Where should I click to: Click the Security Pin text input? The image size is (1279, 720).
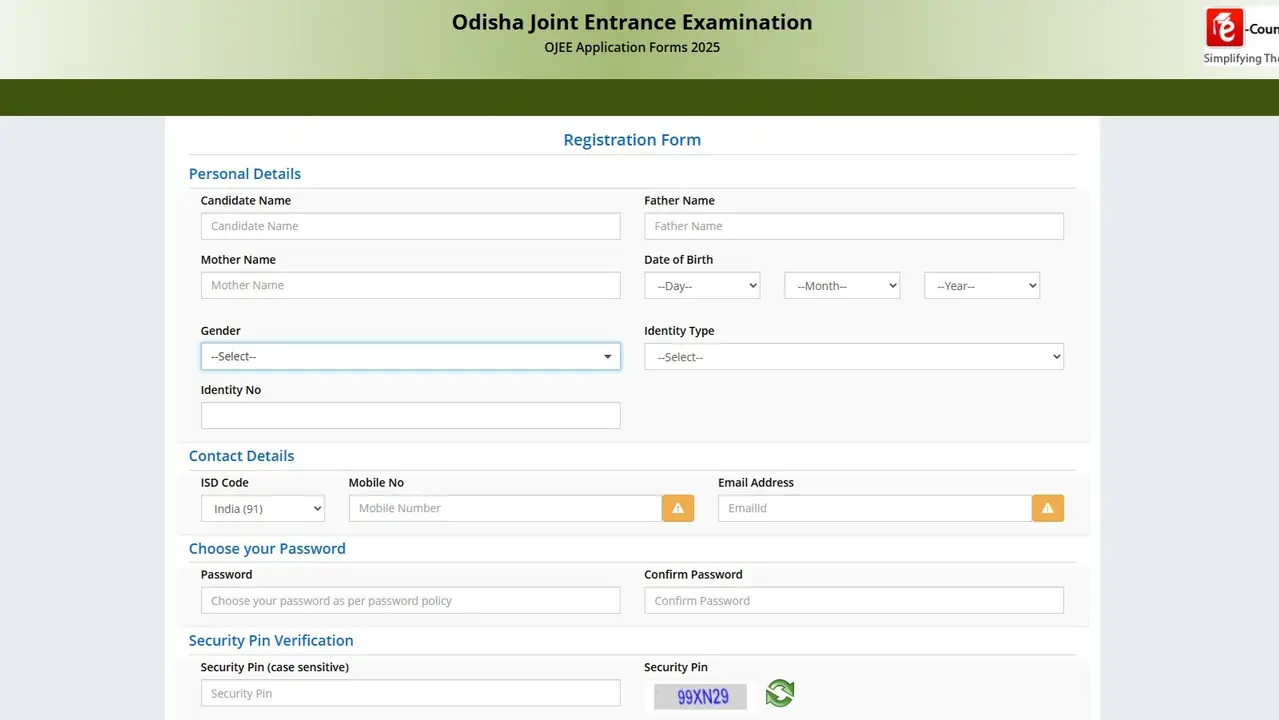(x=410, y=693)
